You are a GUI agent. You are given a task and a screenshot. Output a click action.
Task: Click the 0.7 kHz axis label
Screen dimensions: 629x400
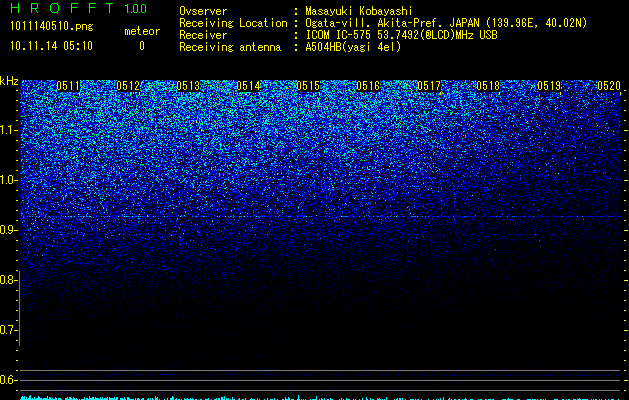click(7, 330)
